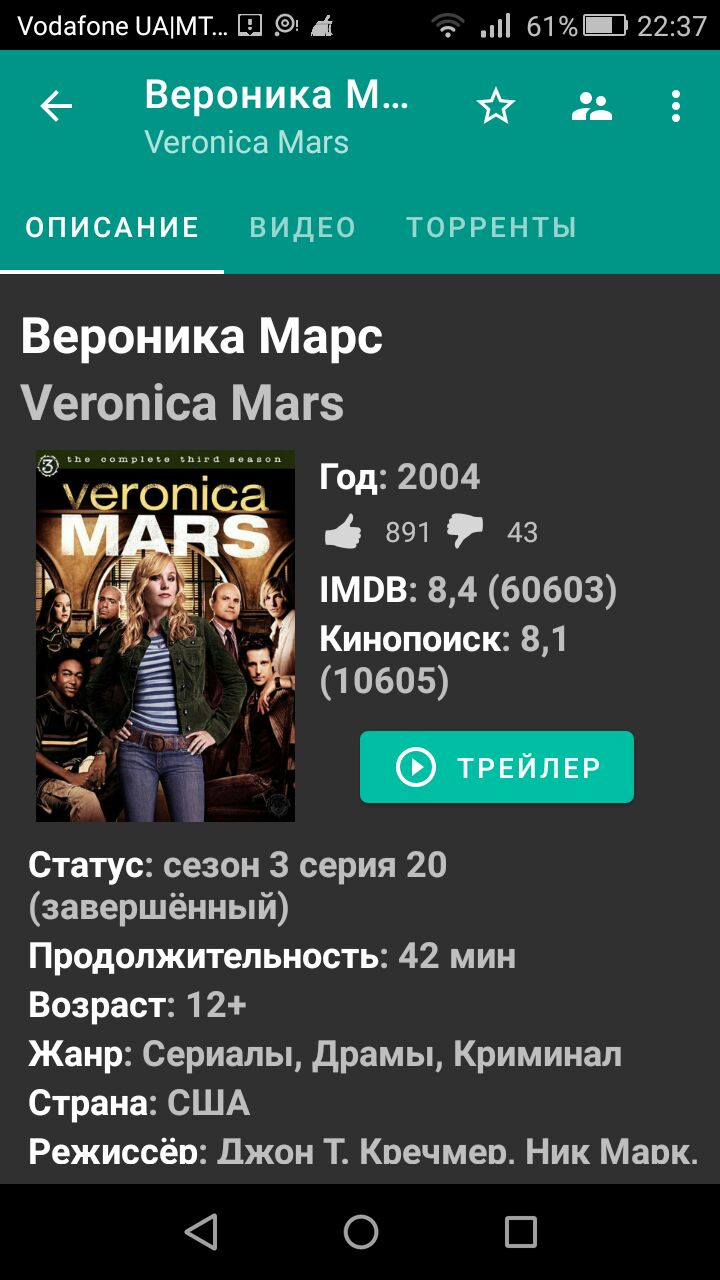
Task: Tap the IMDB rating 8,4 line
Action: (468, 590)
